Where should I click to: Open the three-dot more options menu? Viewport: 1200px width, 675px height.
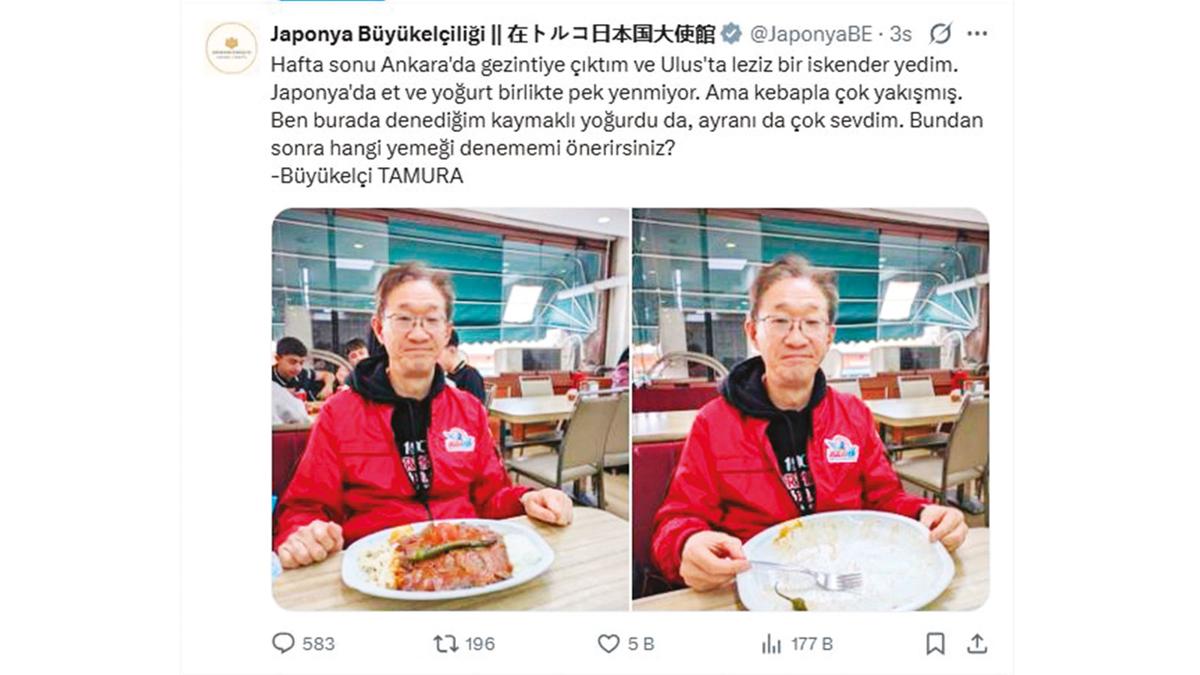[x=977, y=34]
